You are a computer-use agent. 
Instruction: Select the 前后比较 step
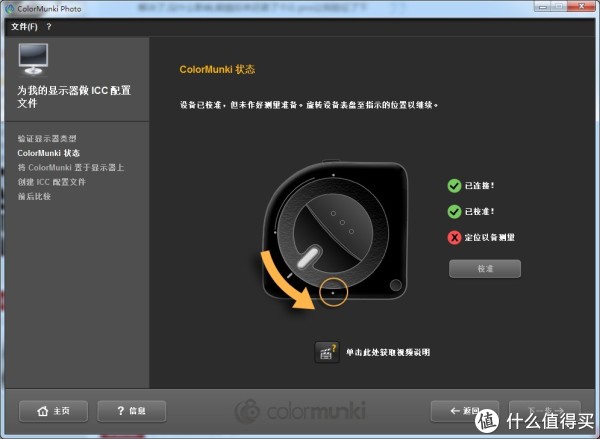[x=34, y=197]
